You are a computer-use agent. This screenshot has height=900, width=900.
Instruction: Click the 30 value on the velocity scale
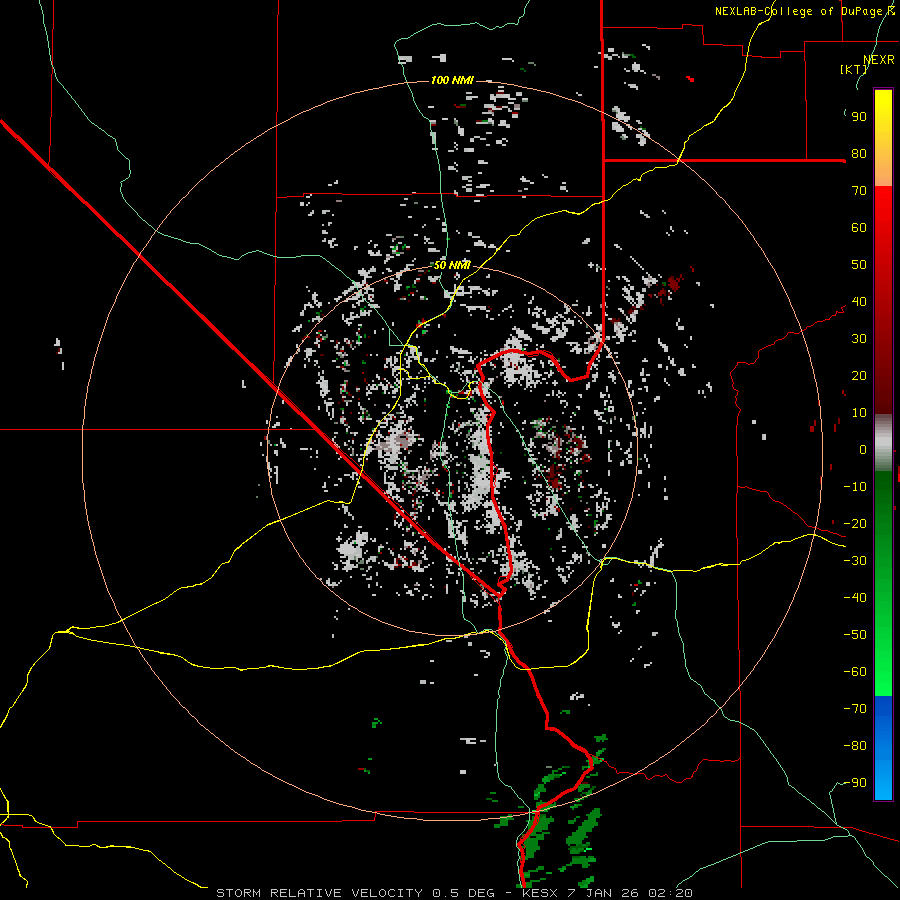coord(859,339)
